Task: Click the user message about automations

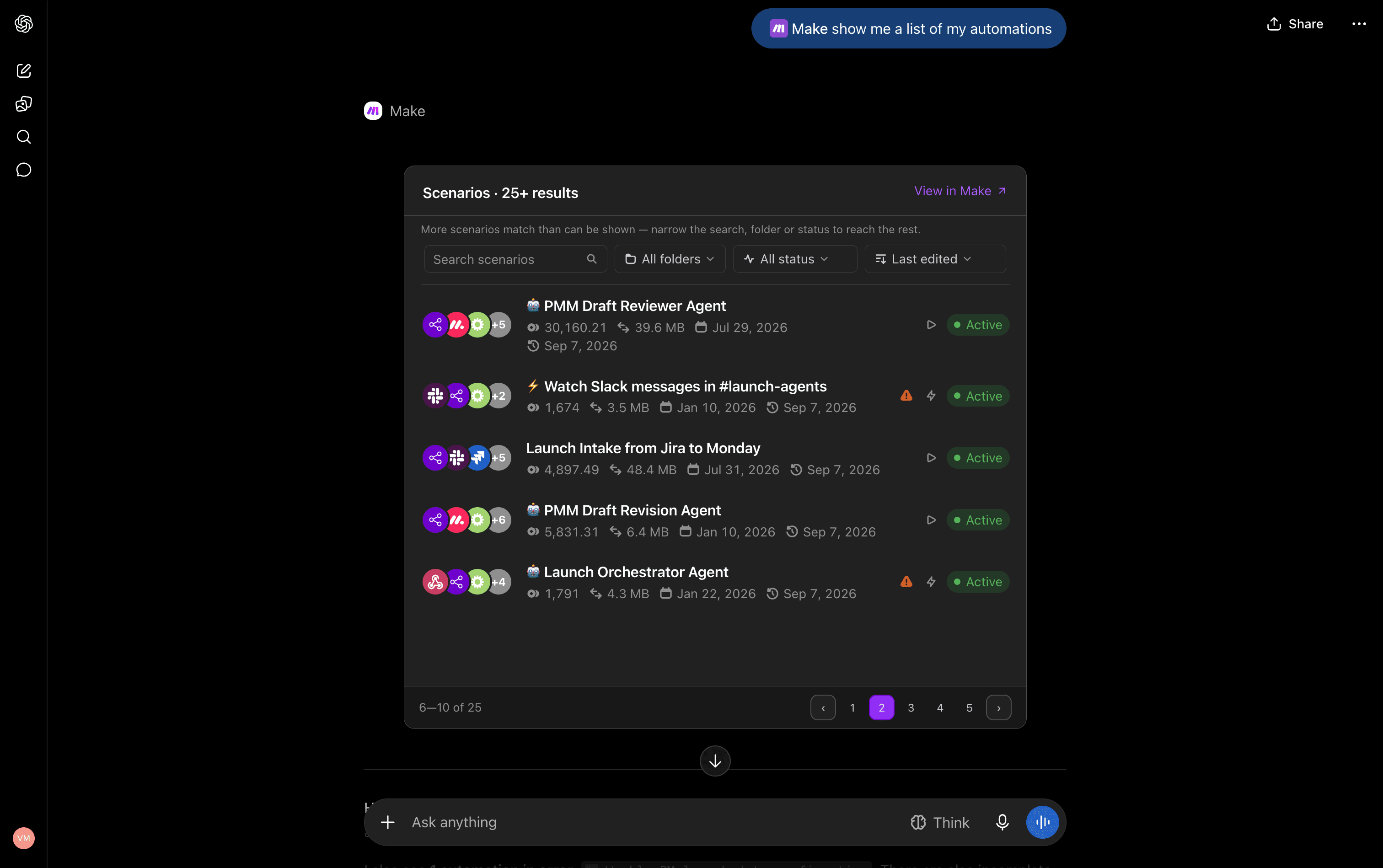Action: (x=909, y=28)
